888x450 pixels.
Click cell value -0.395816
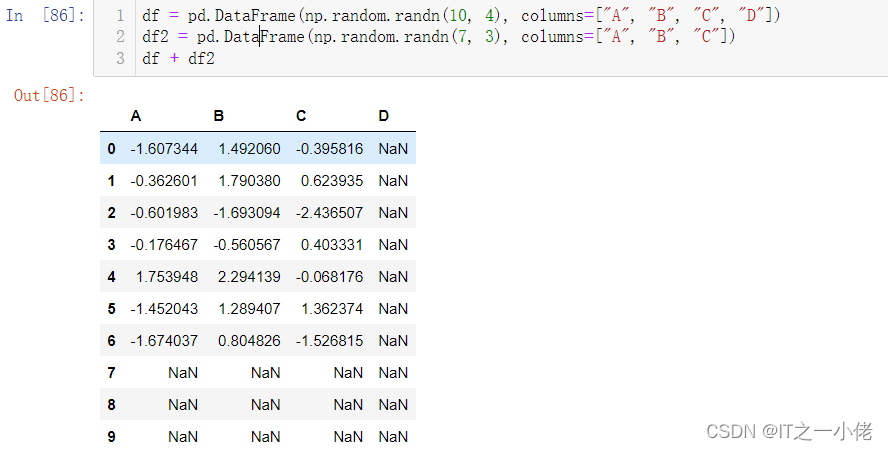click(330, 149)
